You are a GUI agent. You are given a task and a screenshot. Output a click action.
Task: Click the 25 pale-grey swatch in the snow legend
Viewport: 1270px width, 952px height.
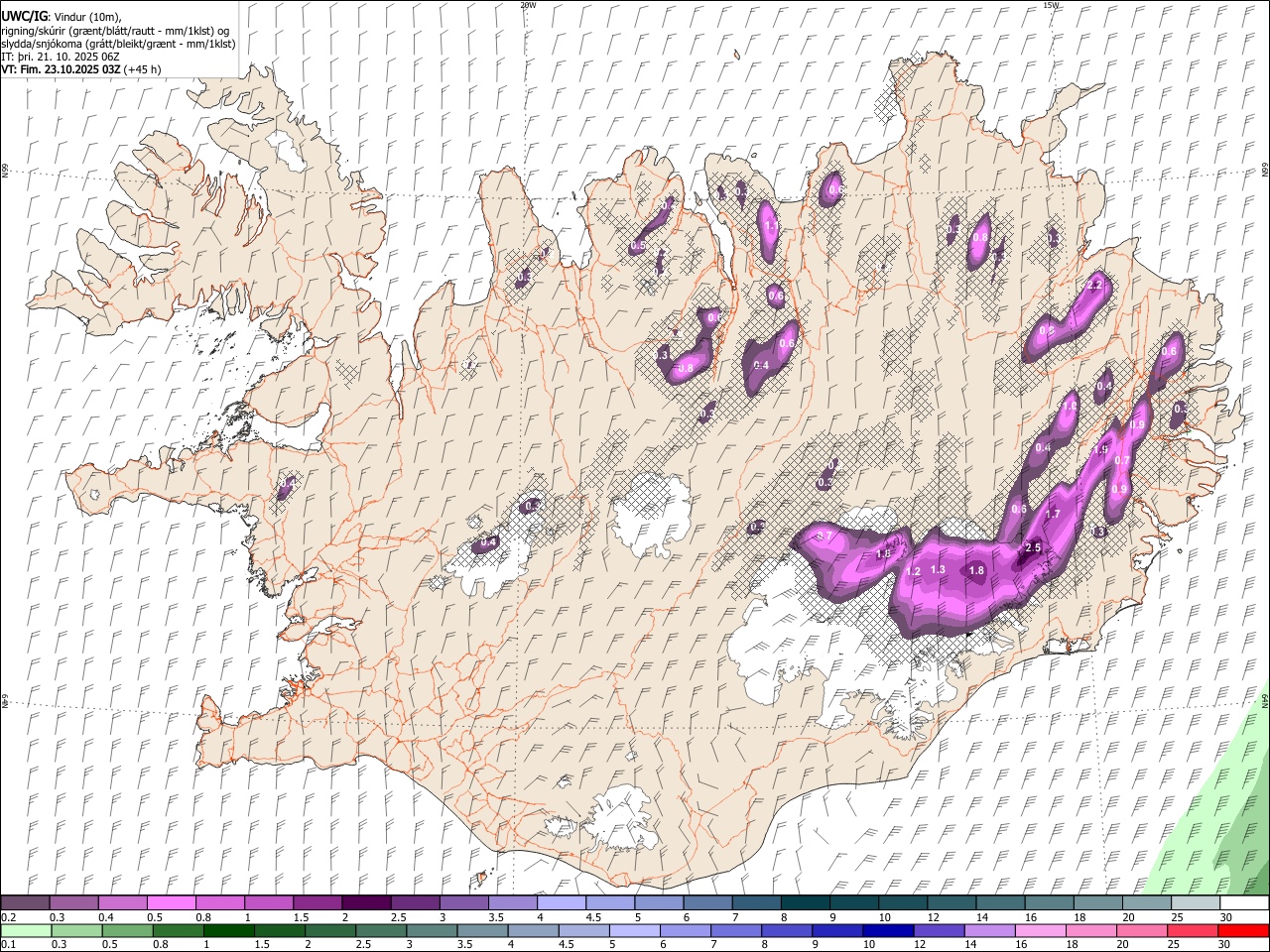click(x=1197, y=903)
